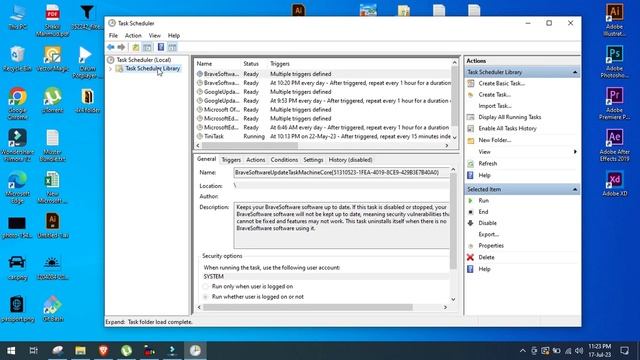Image resolution: width=640 pixels, height=360 pixels.
Task: Click the red Delete X icon
Action: [x=470, y=258]
